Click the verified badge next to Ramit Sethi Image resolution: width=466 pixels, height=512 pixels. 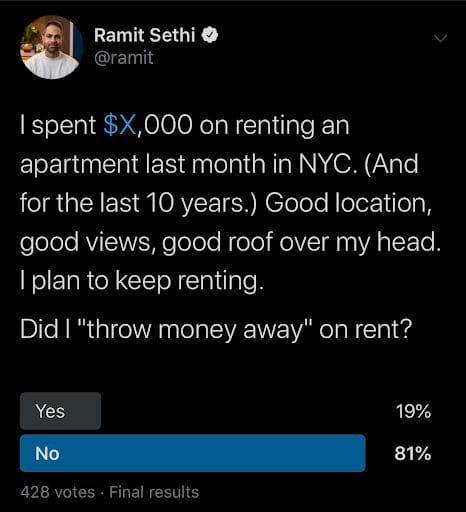coord(210,35)
